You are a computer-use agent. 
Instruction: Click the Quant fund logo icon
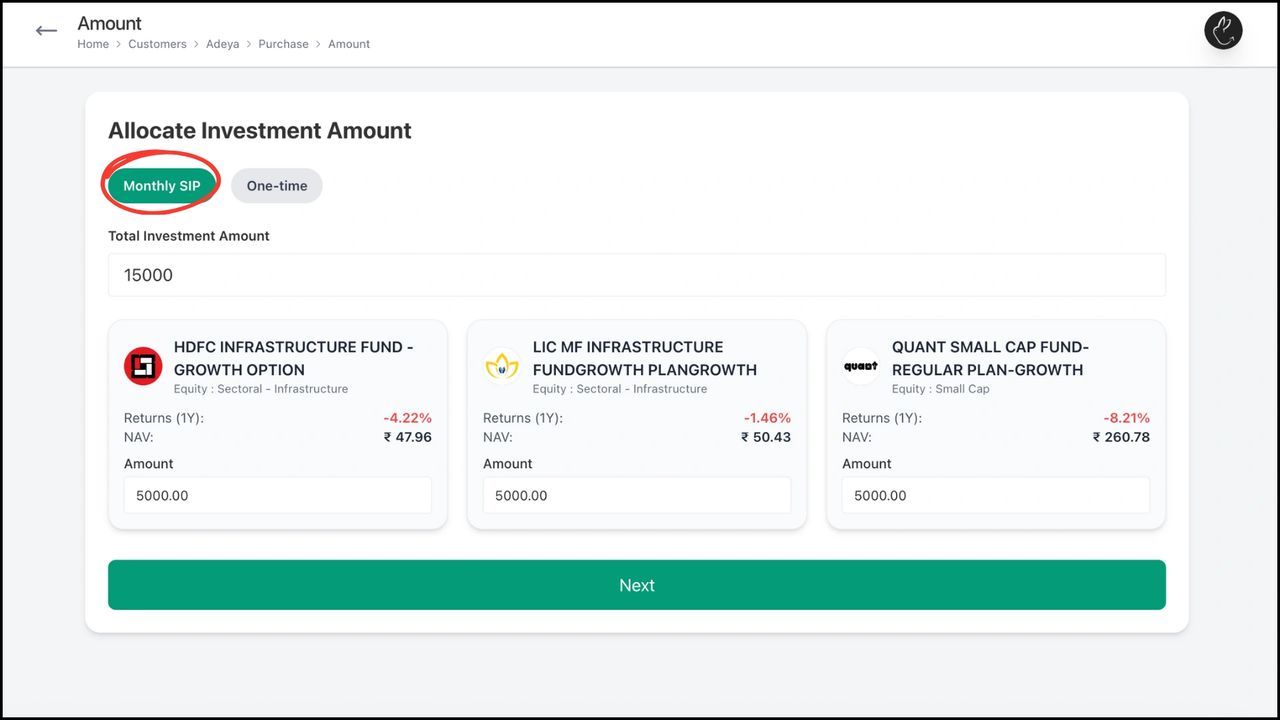[x=860, y=367]
